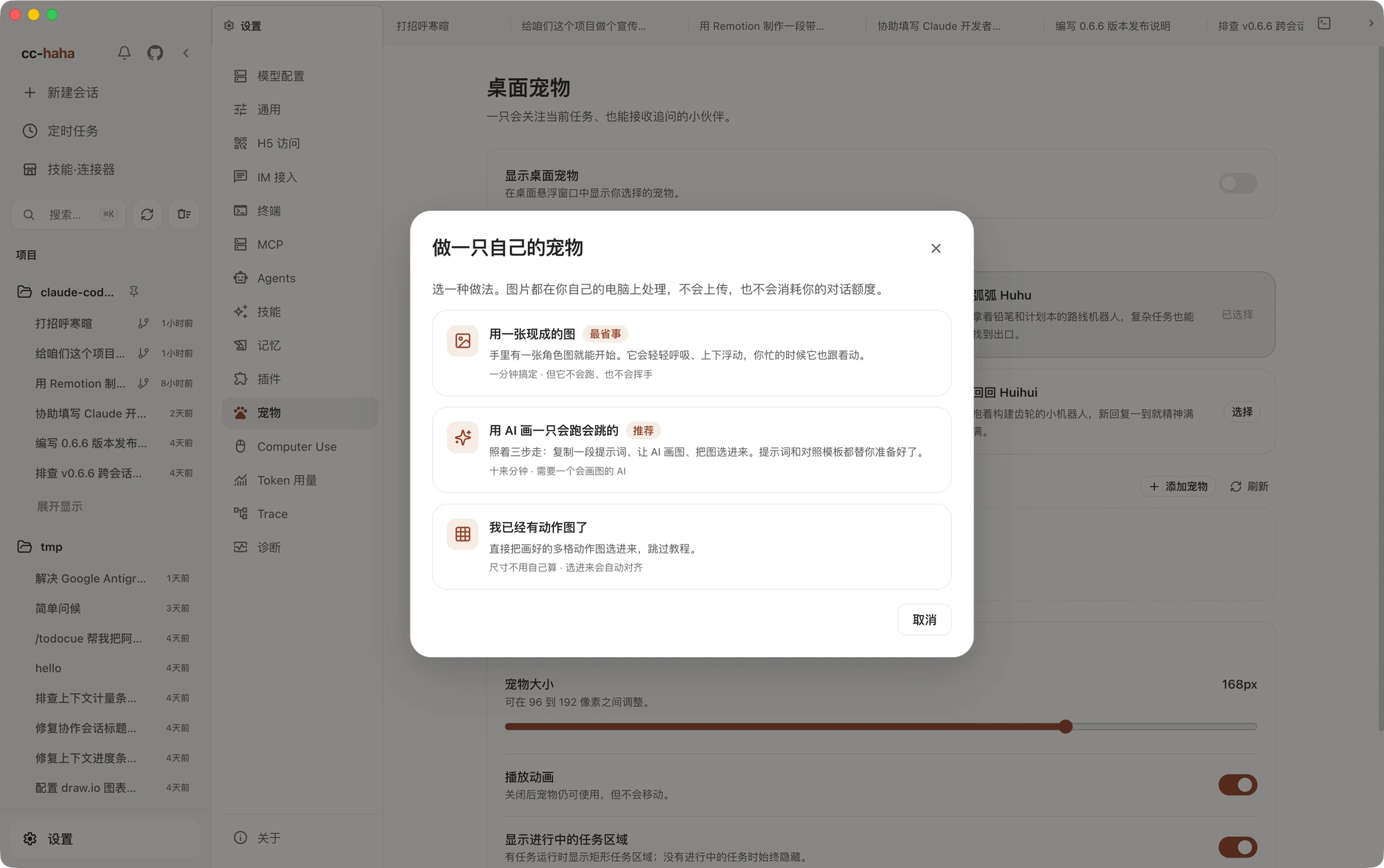Click 添加宠物 button
1384x868 pixels.
[x=1178, y=487]
